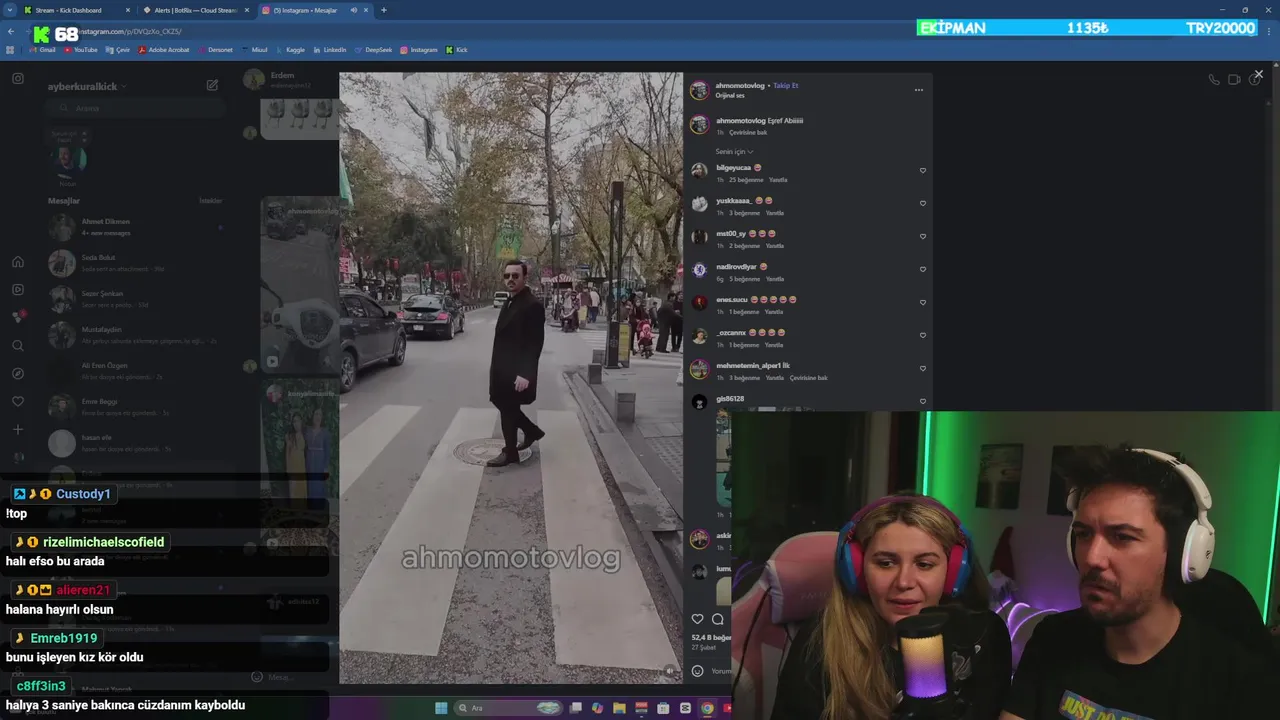Open ahmomotovlog profile name in post header
The width and height of the screenshot is (1280, 720).
pyautogui.click(x=740, y=86)
